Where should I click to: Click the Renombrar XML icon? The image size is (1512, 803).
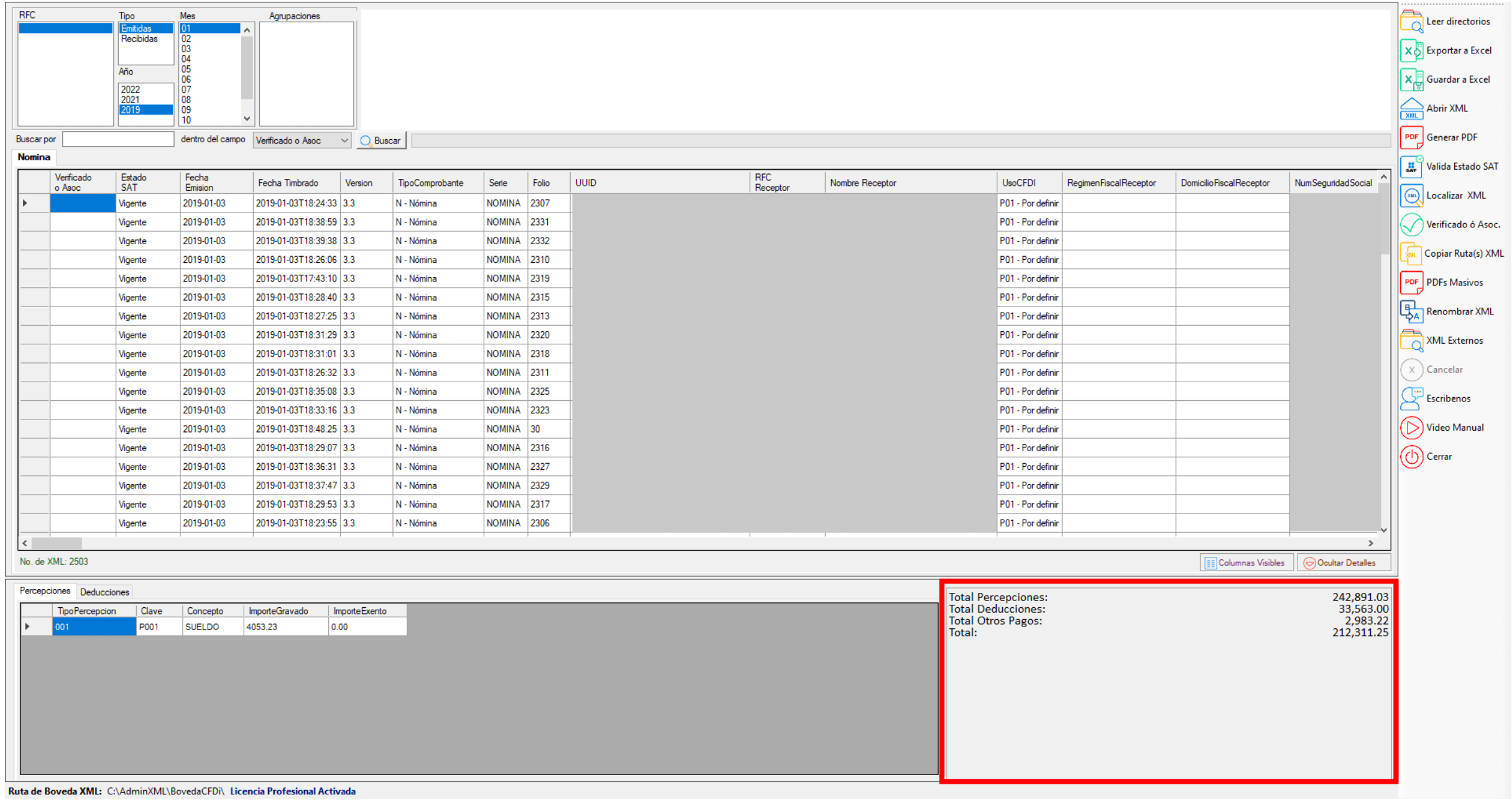click(x=1411, y=311)
